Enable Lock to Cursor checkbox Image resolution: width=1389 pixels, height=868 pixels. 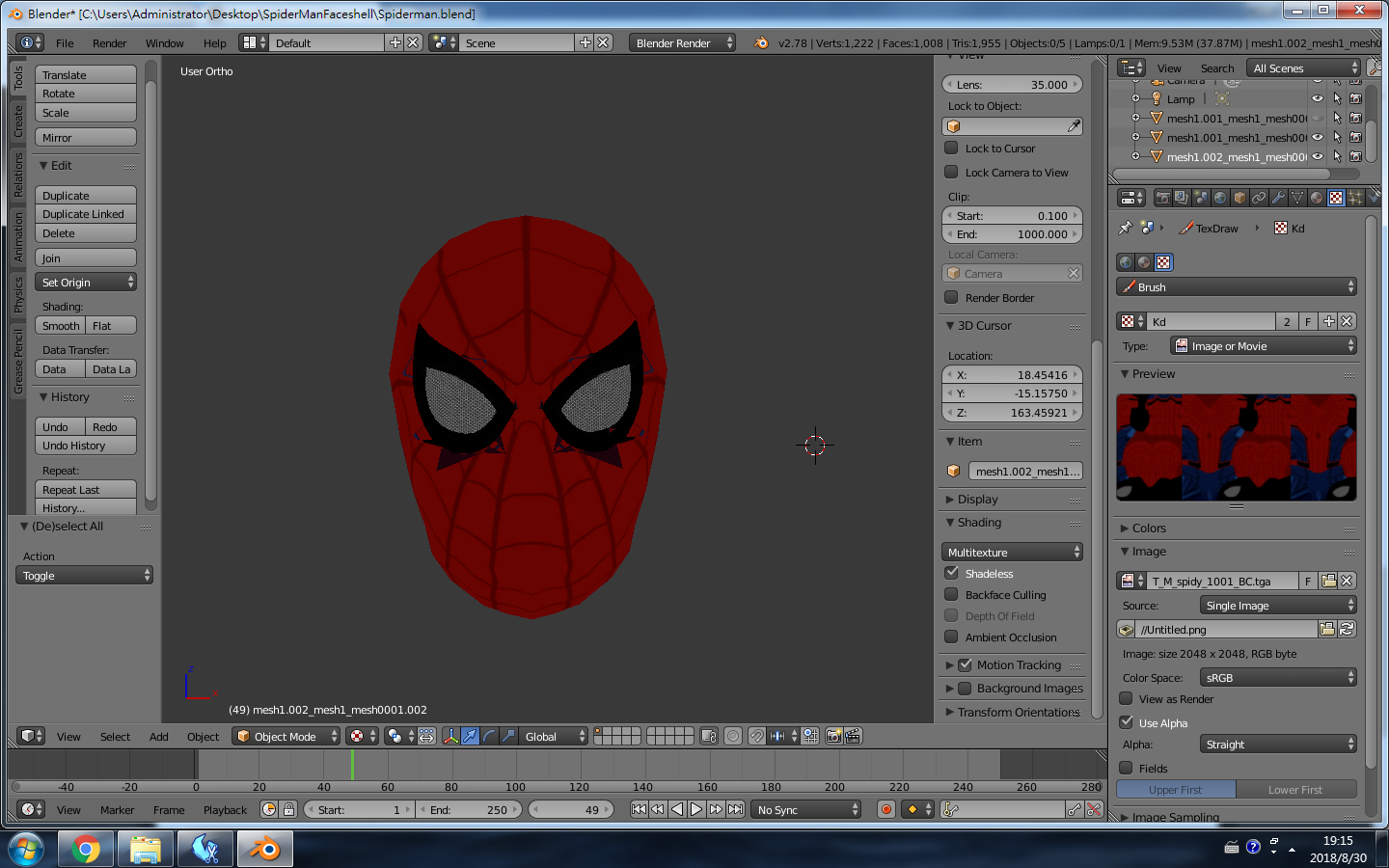pos(951,148)
